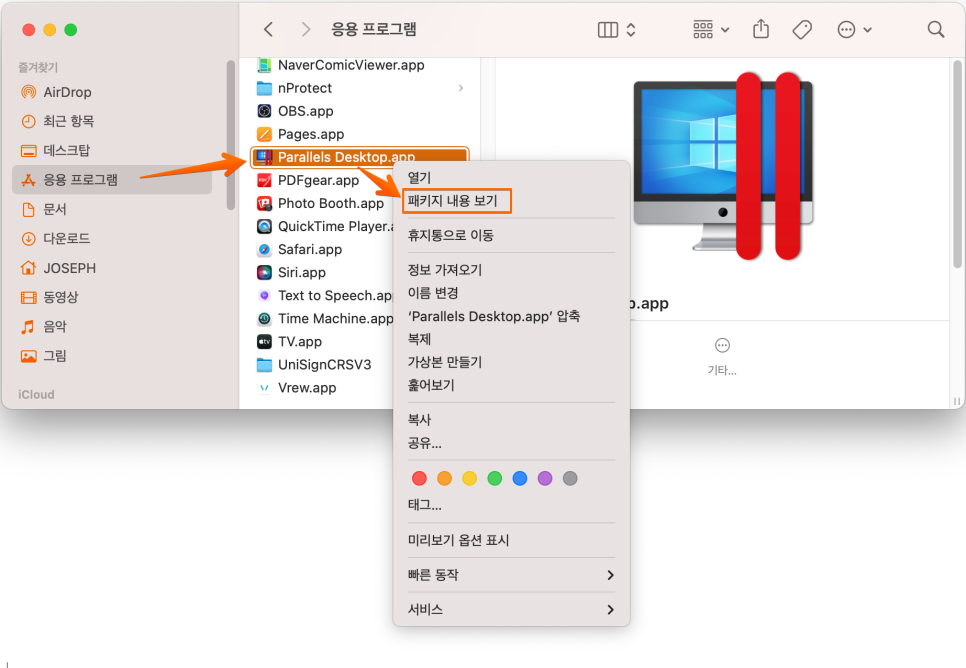966x668 pixels.
Task: Click the Parallels Desktop preview image
Action: coord(723,166)
